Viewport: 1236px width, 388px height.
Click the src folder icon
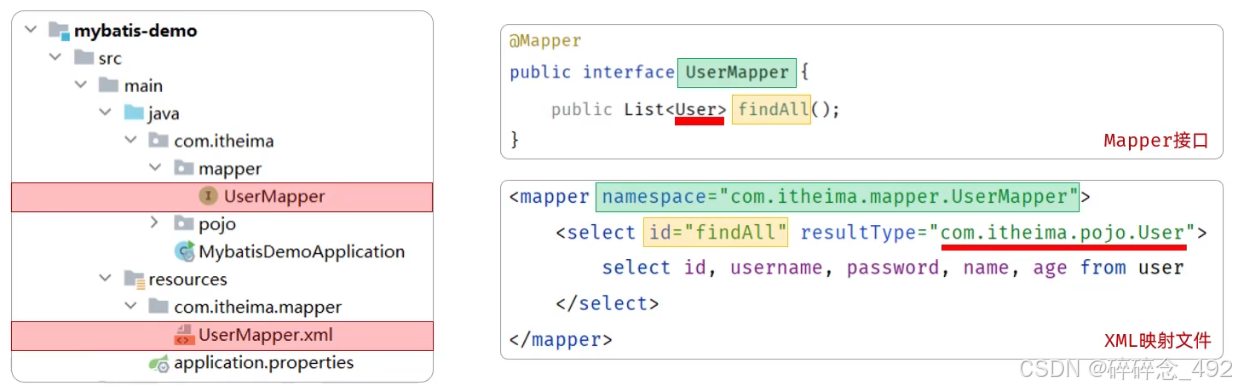tap(84, 59)
